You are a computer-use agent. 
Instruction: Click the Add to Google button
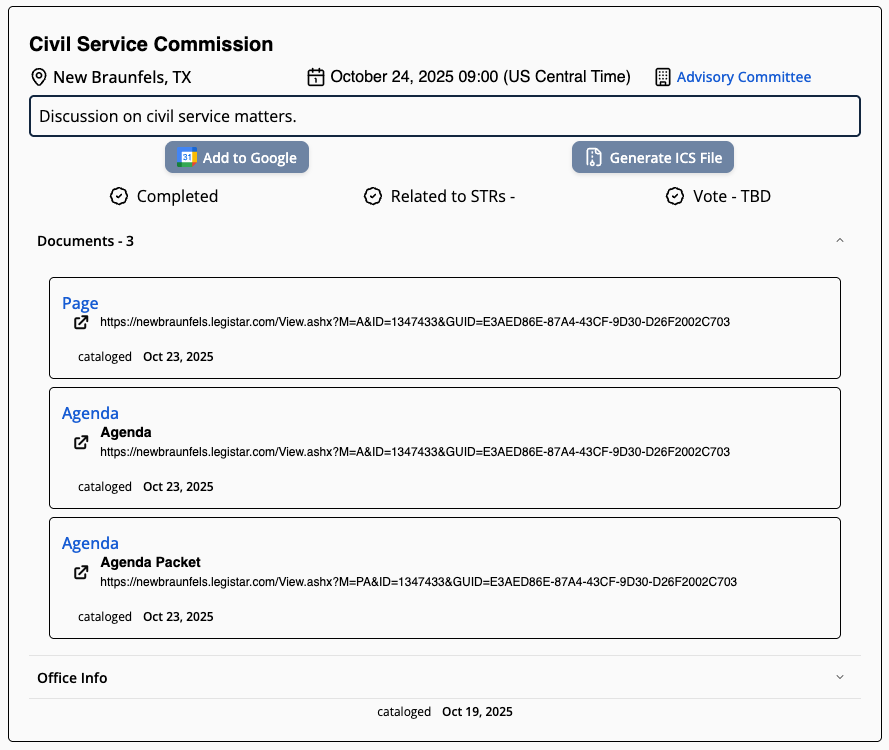pos(237,157)
